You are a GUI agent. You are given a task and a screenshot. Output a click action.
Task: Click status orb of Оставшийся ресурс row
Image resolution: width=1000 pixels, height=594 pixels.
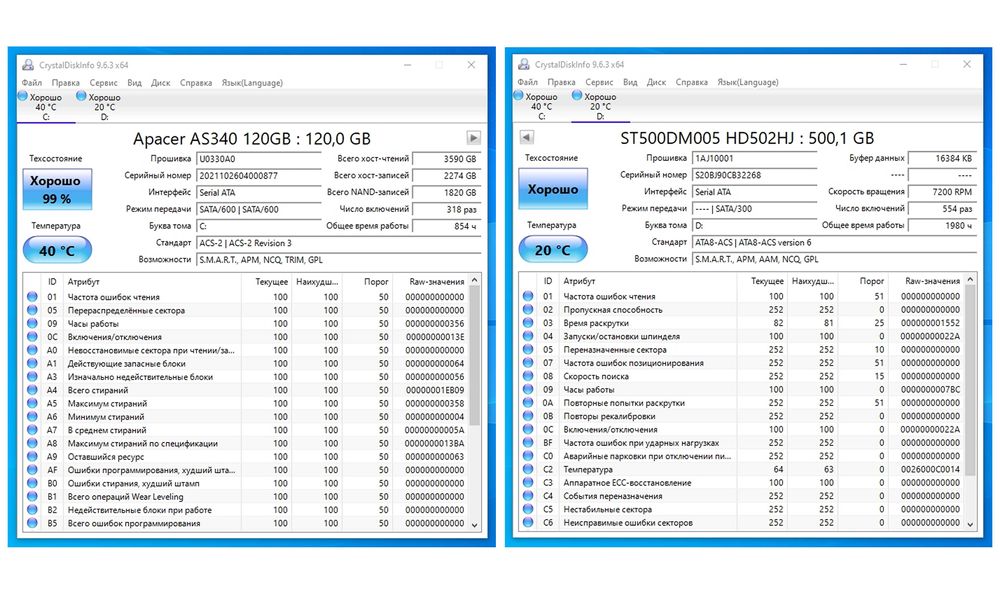33,457
